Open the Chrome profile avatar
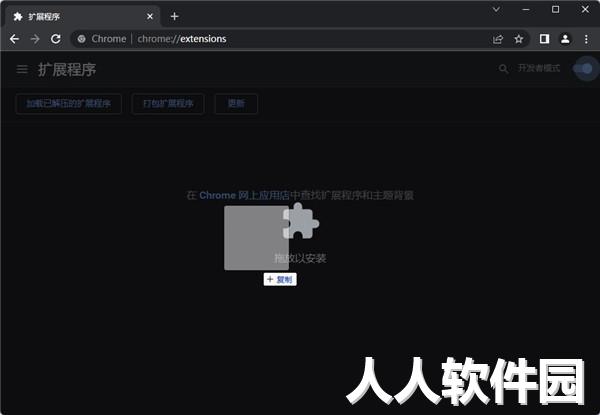Screen dimensions: 600x415 [x=565, y=39]
